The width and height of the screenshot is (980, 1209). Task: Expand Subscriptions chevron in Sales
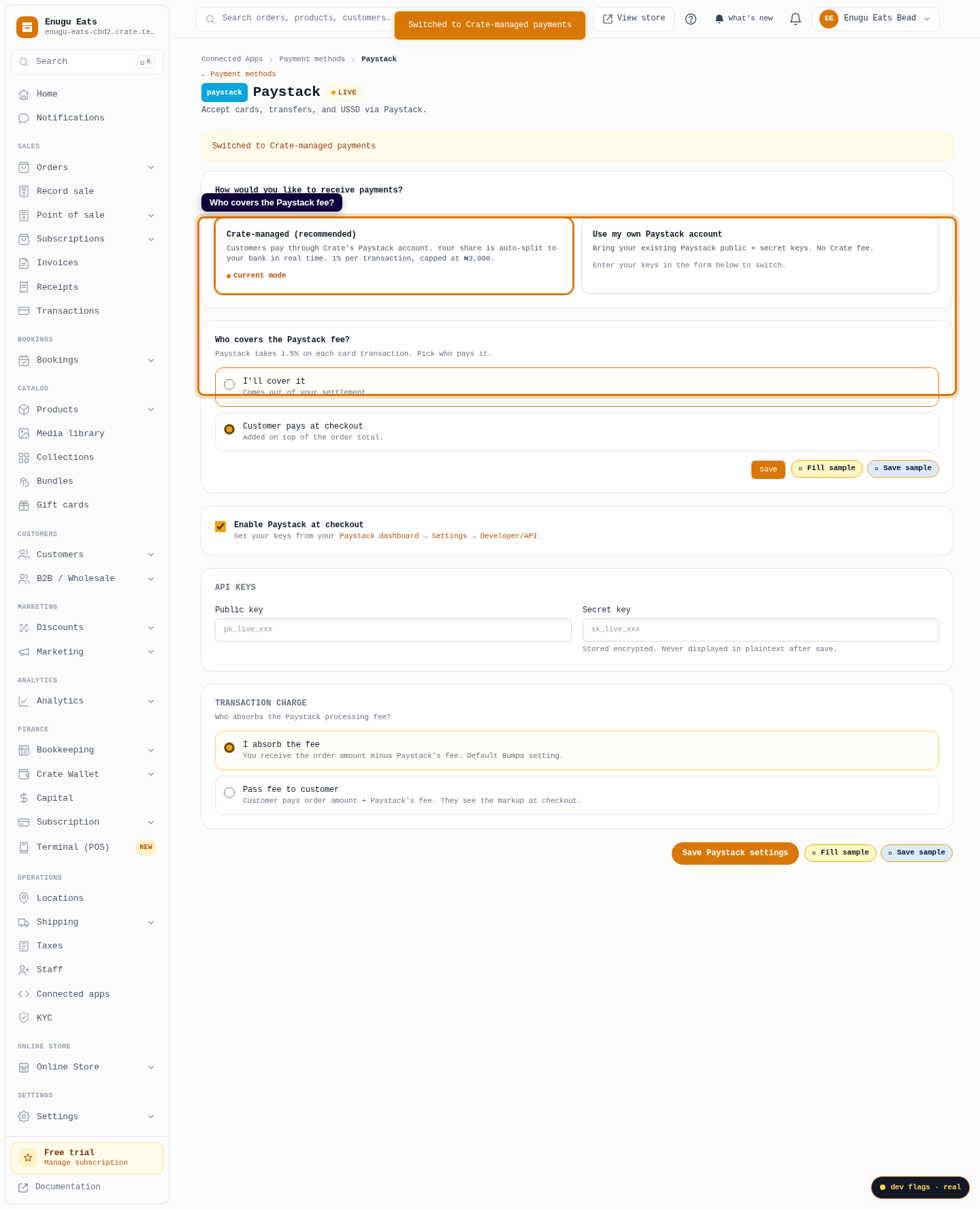coord(151,239)
